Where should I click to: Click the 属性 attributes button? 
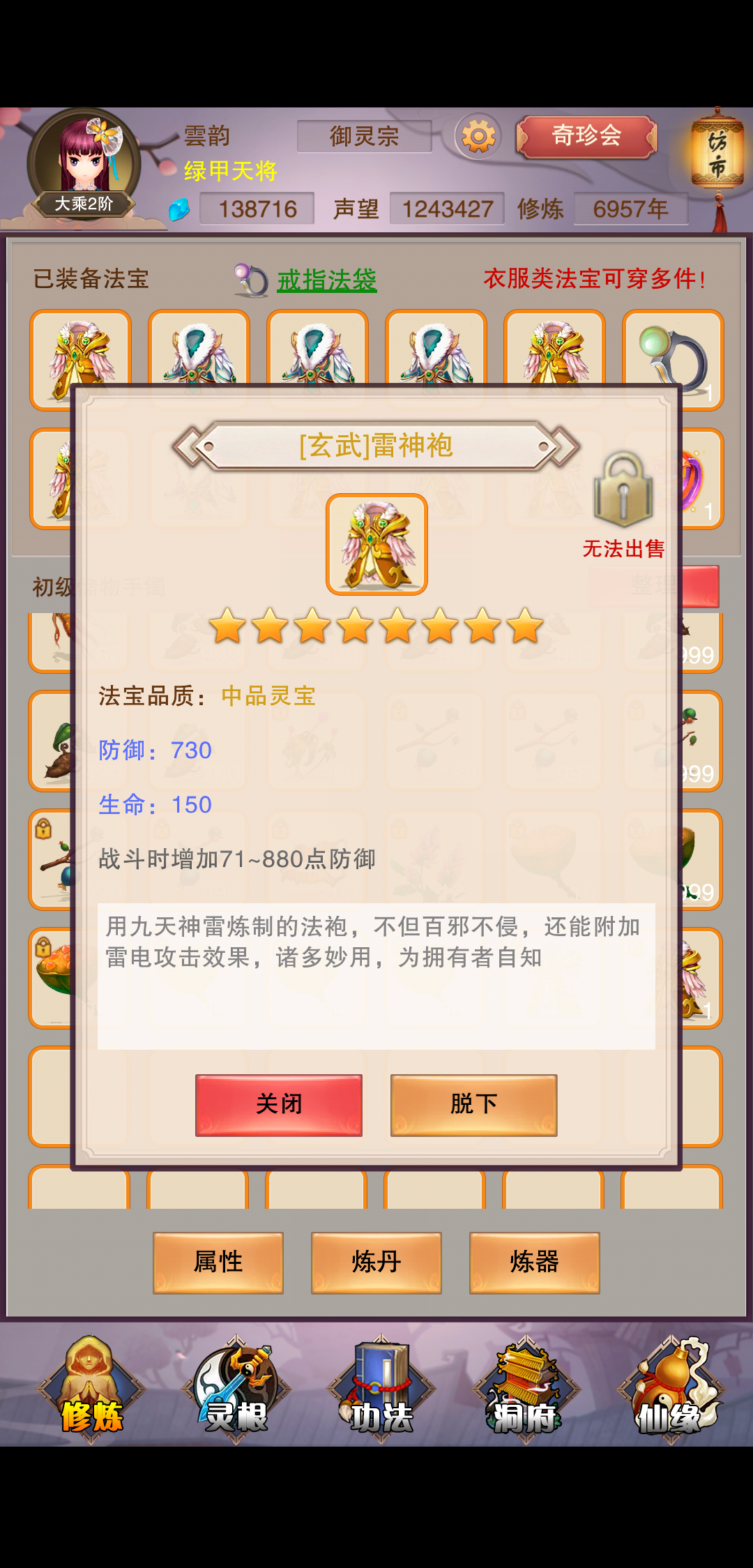218,1262
